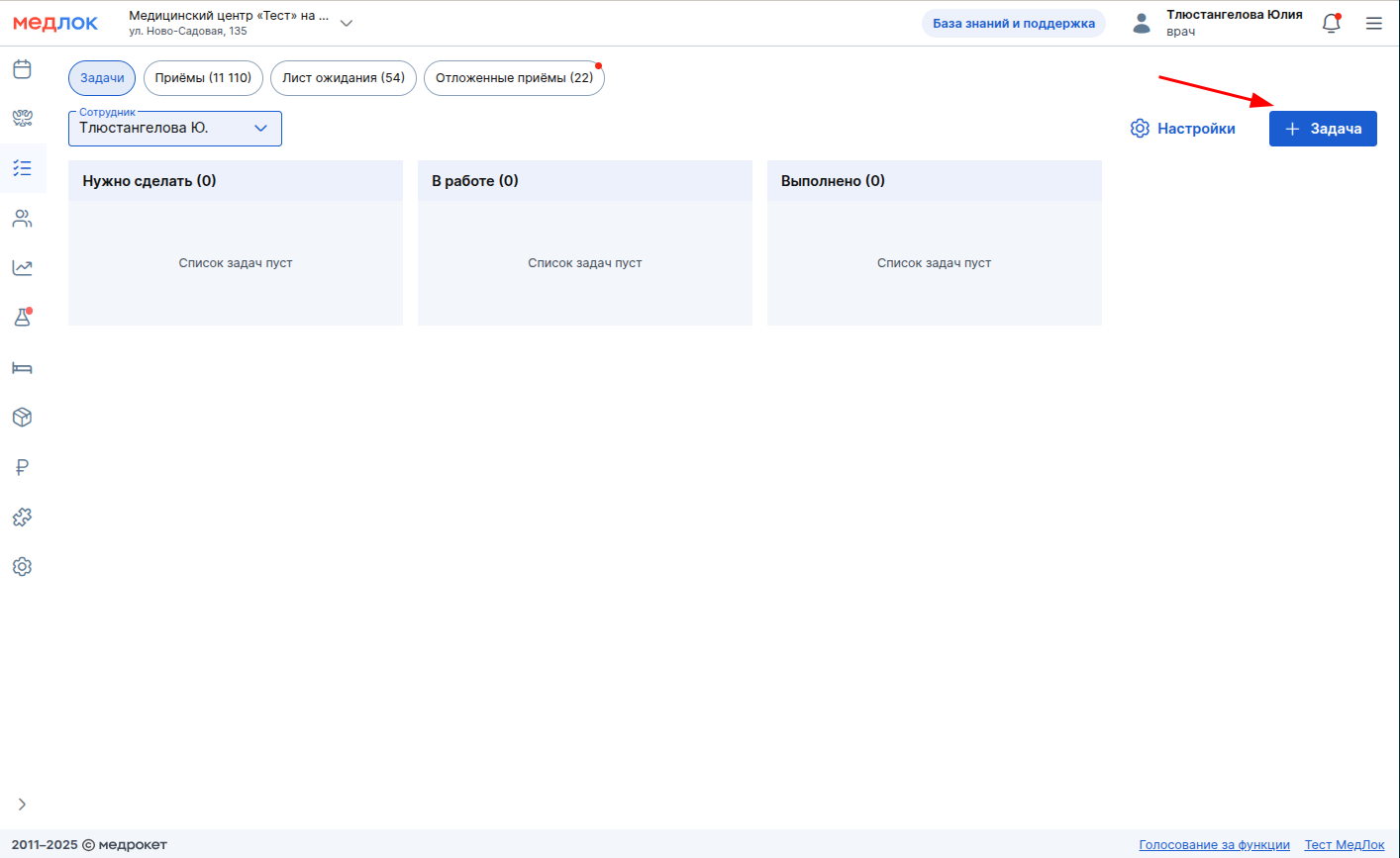Open the calendar schedule from the sidebar
The height and width of the screenshot is (858, 1400).
[22, 69]
